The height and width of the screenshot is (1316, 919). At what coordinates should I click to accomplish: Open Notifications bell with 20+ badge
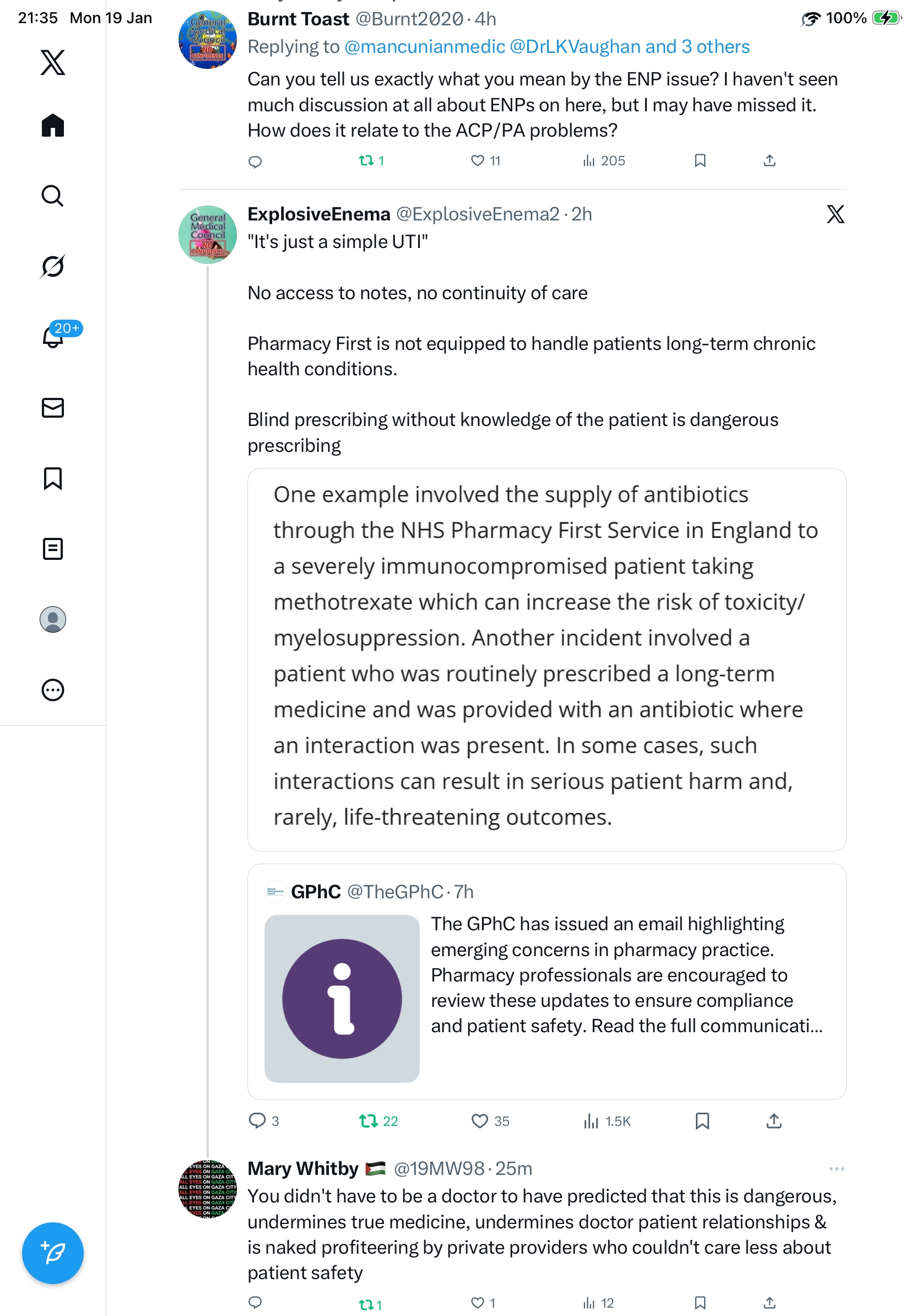point(53,337)
